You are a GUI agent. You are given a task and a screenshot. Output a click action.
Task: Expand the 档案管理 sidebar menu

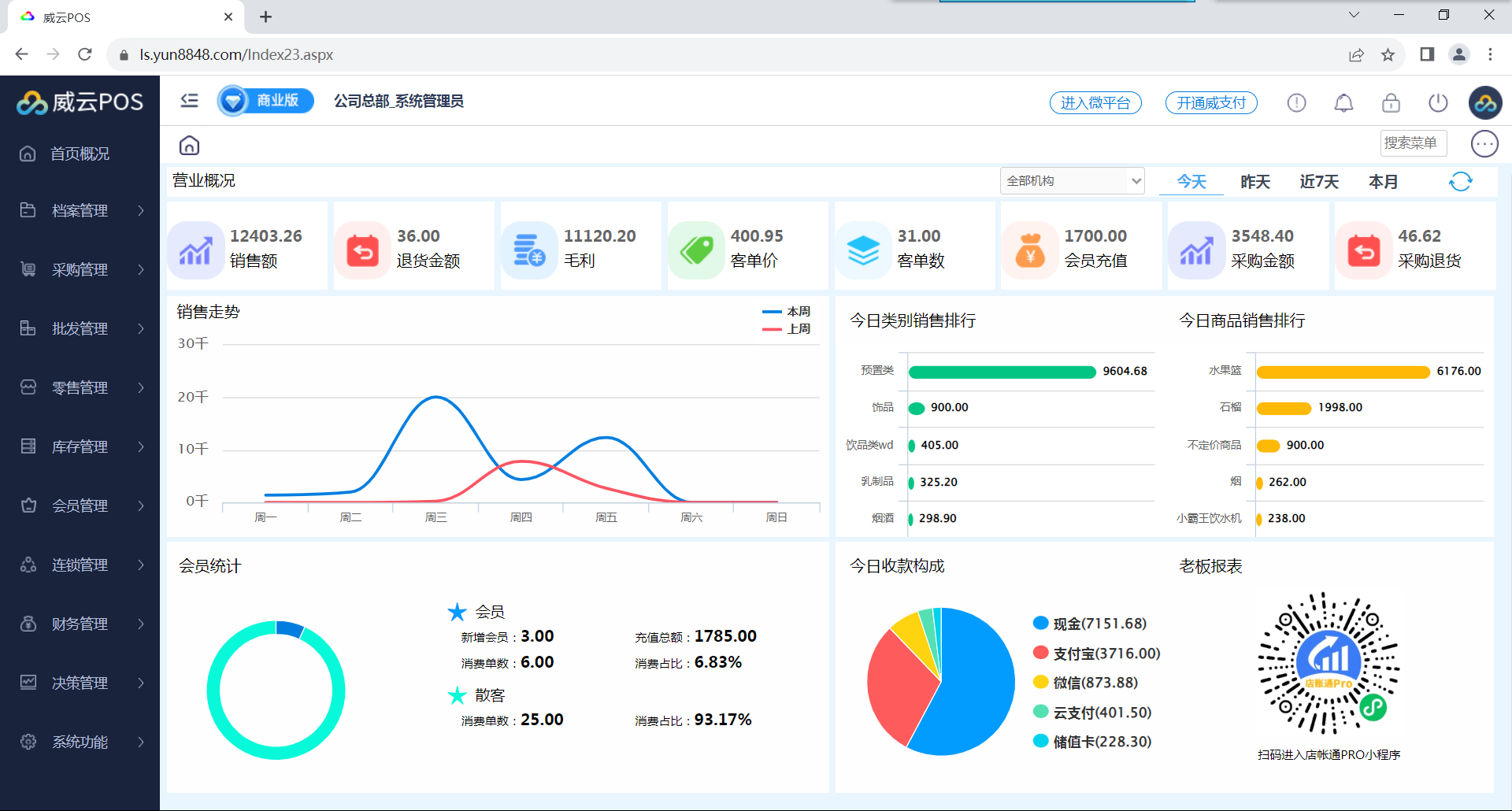tap(80, 210)
